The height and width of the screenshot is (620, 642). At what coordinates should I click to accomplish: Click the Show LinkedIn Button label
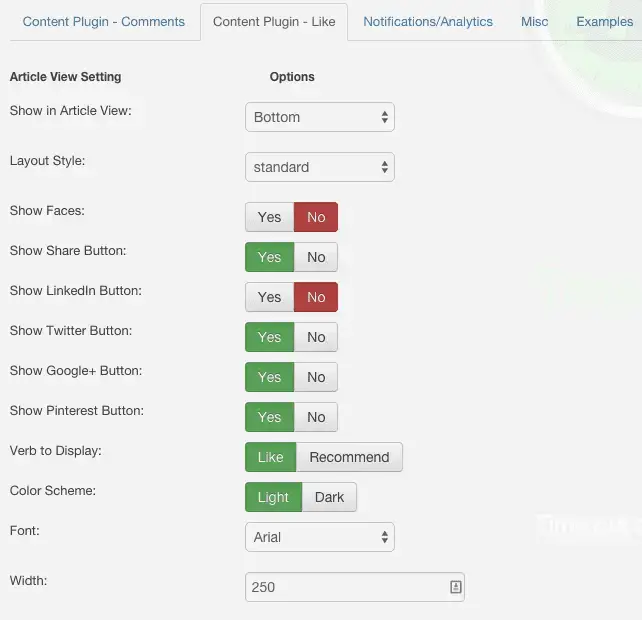pos(76,290)
